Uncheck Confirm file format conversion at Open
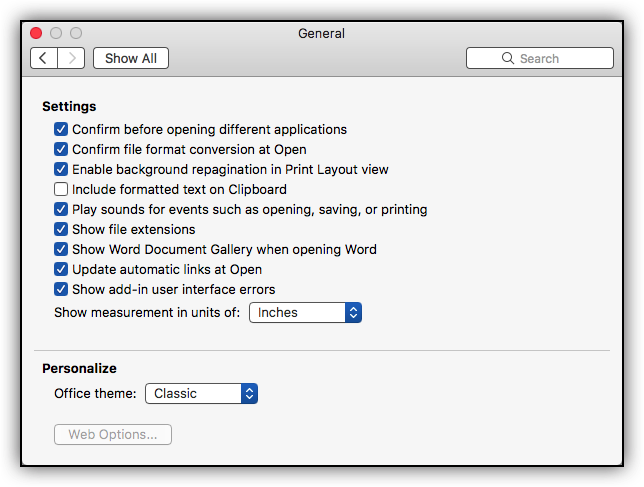Viewport: 644px width, 487px height. pos(61,149)
